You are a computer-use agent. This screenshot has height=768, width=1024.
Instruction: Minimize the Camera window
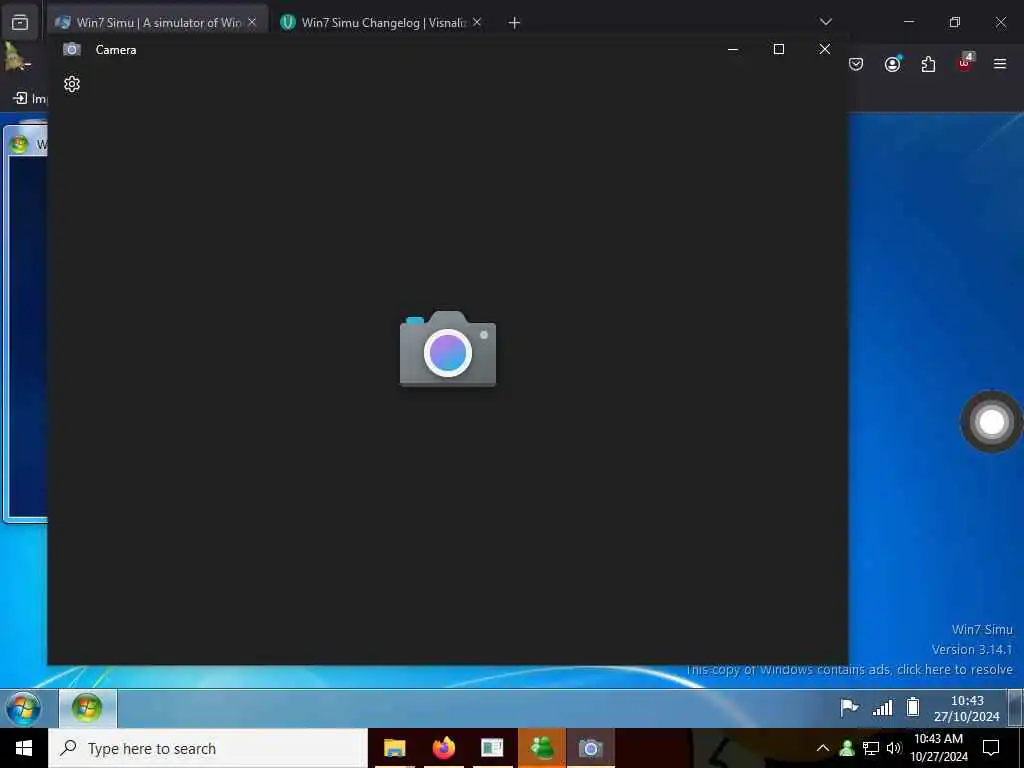click(733, 50)
